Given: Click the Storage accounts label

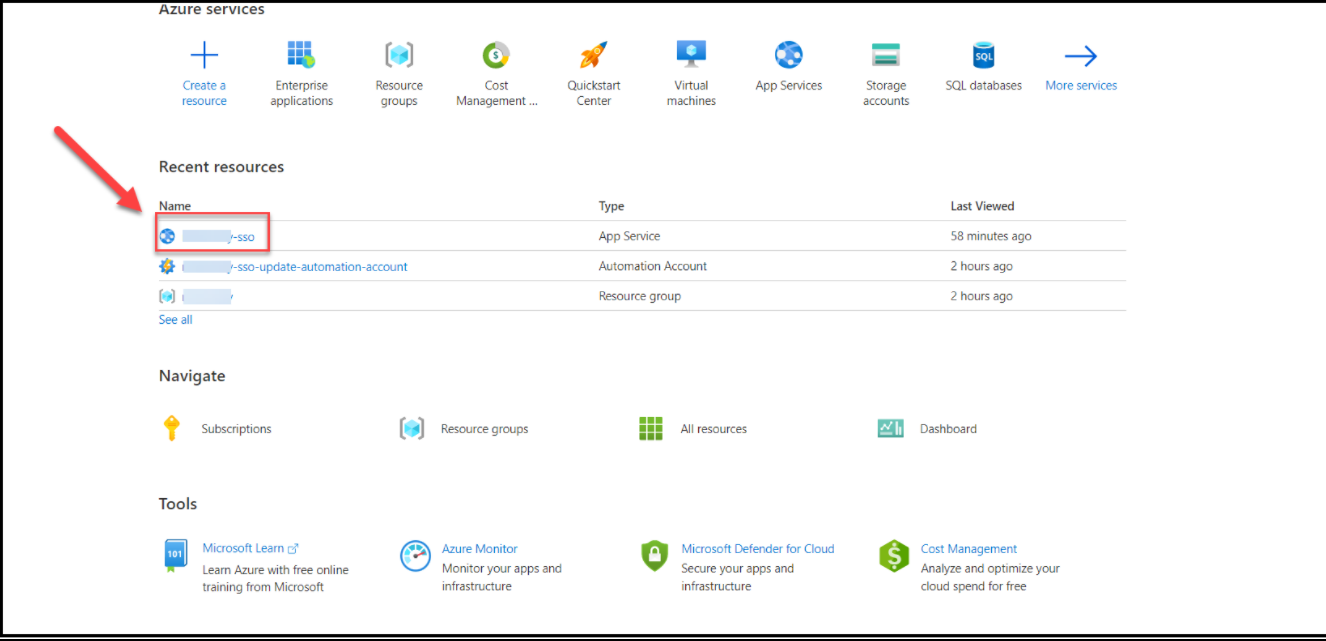Looking at the screenshot, I should [886, 93].
